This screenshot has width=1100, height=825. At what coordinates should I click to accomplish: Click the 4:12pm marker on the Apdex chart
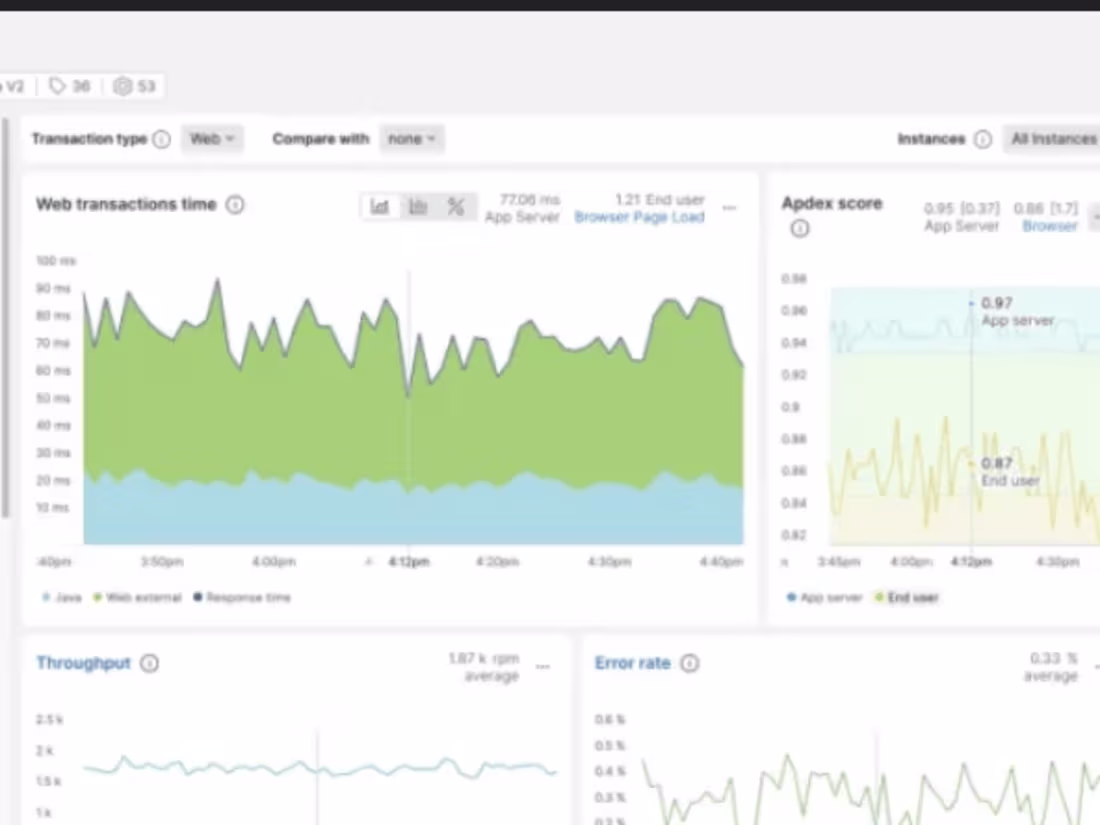[x=969, y=561]
